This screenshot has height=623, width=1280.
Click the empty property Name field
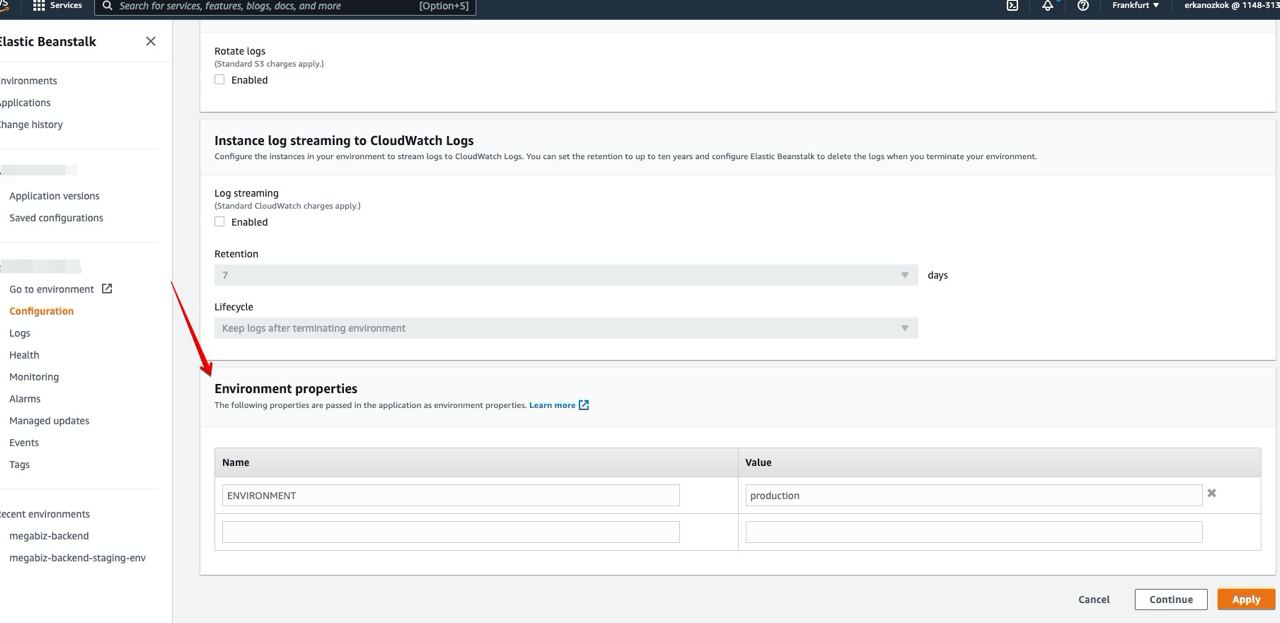pyautogui.click(x=451, y=532)
